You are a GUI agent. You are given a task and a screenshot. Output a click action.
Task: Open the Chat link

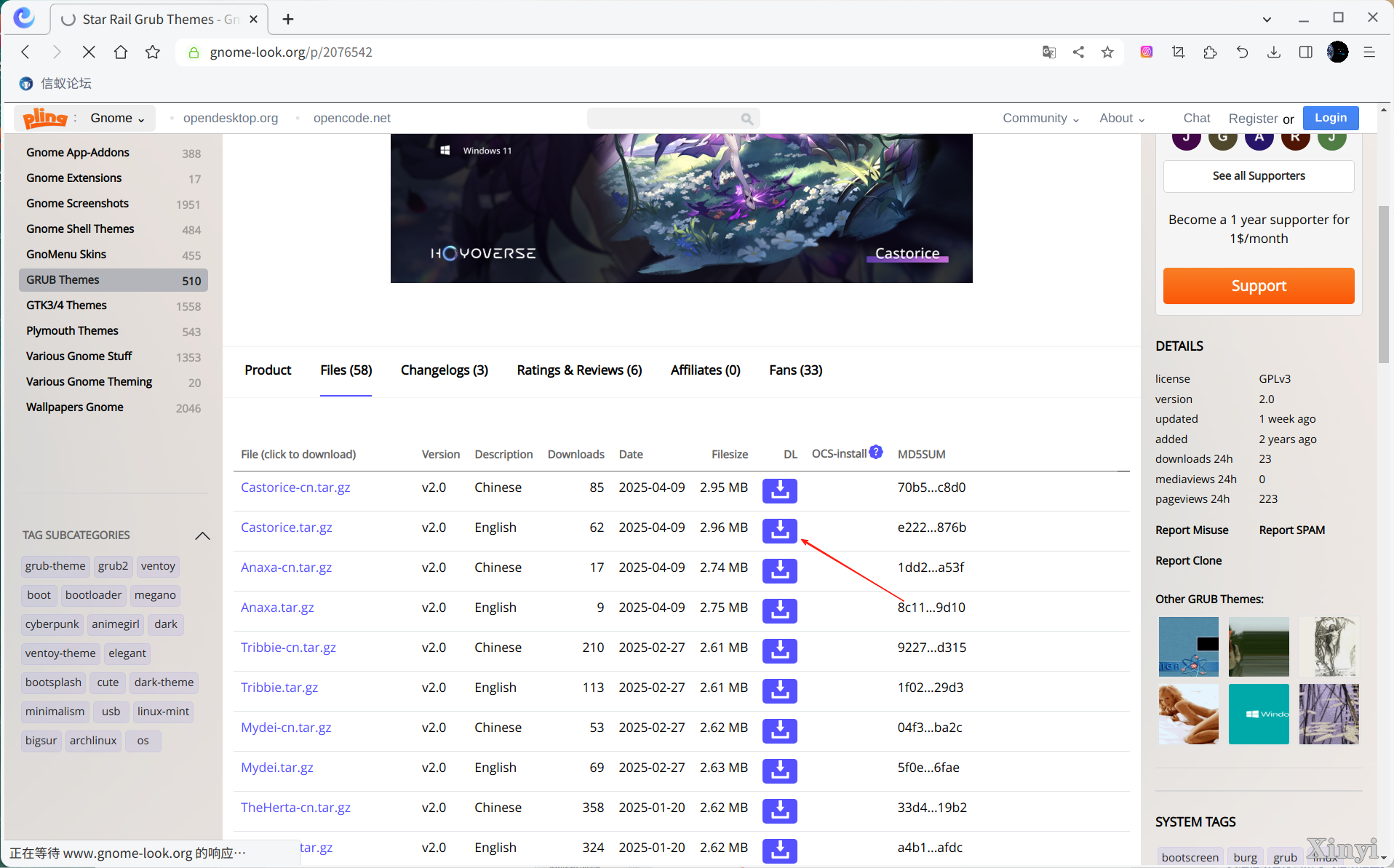coord(1196,118)
